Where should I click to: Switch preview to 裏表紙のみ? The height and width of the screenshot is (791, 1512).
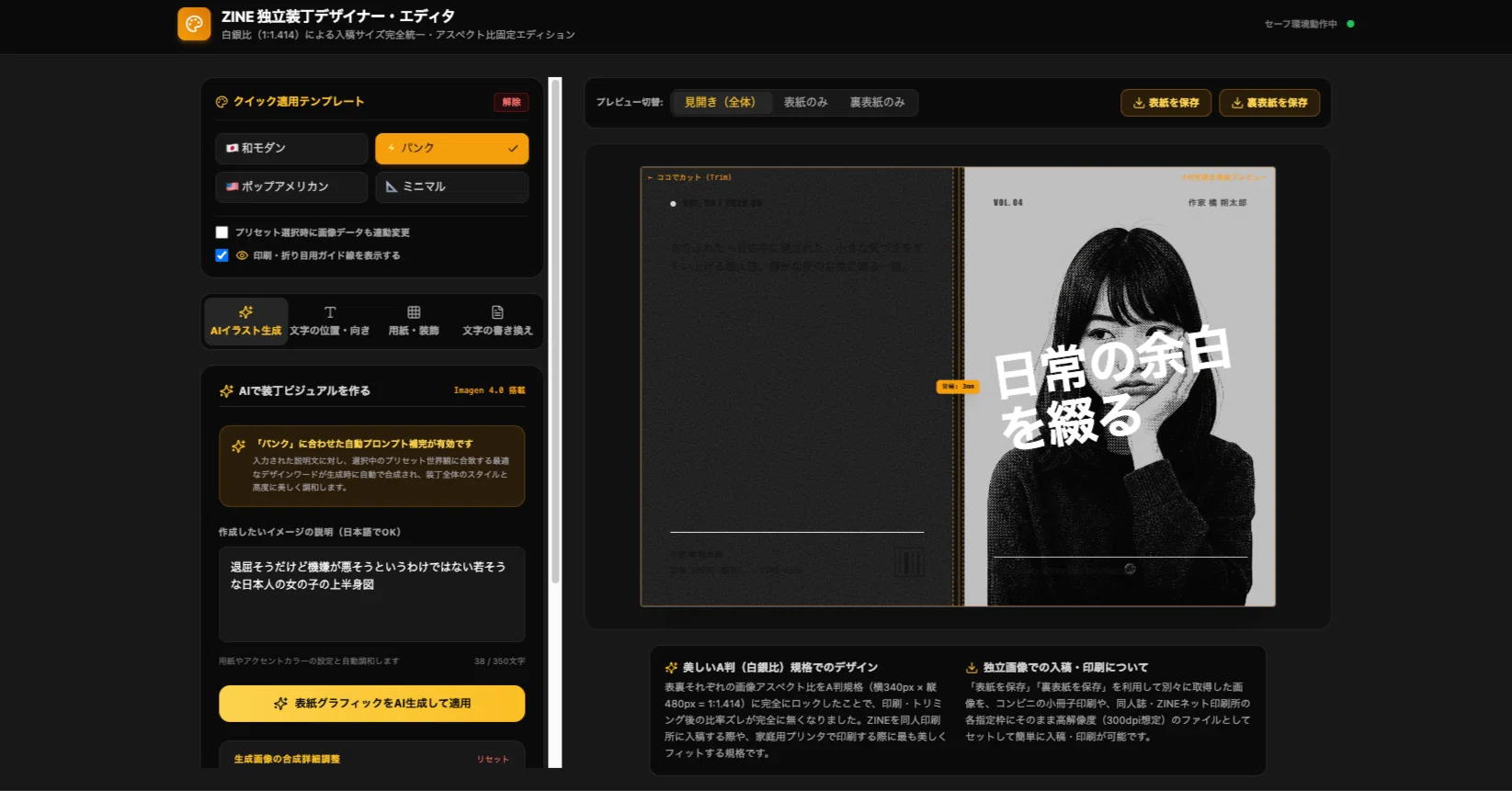pos(877,102)
